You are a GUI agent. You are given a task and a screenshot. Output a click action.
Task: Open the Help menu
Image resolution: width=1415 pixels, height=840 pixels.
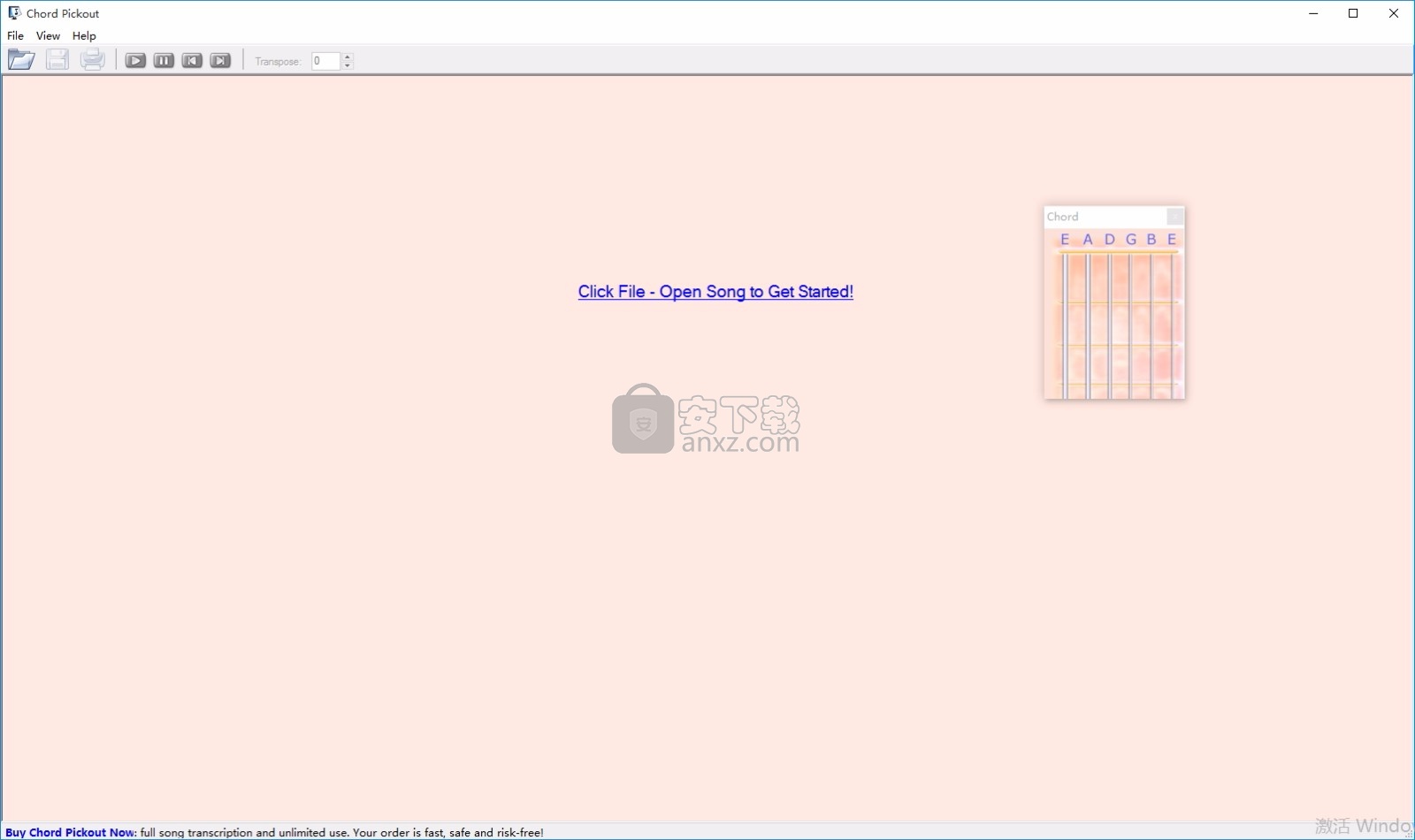coord(84,36)
